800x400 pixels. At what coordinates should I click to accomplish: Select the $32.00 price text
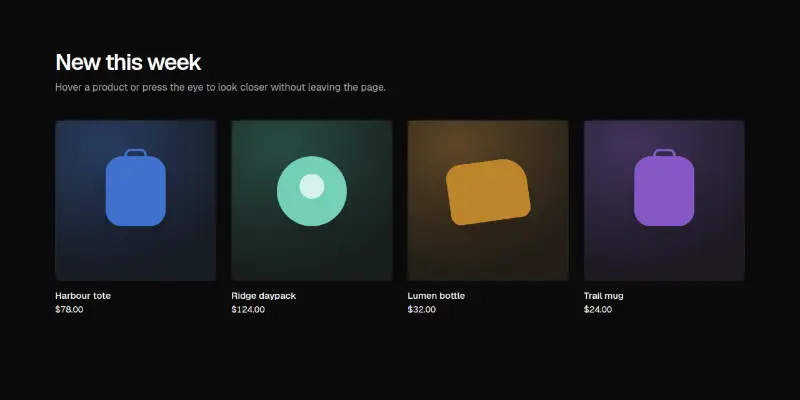point(421,309)
